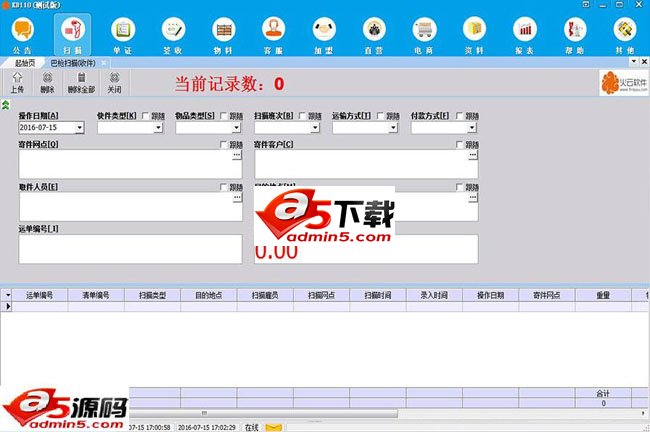
Task: Click the 上传 upload toolbar button
Action: pos(17,83)
